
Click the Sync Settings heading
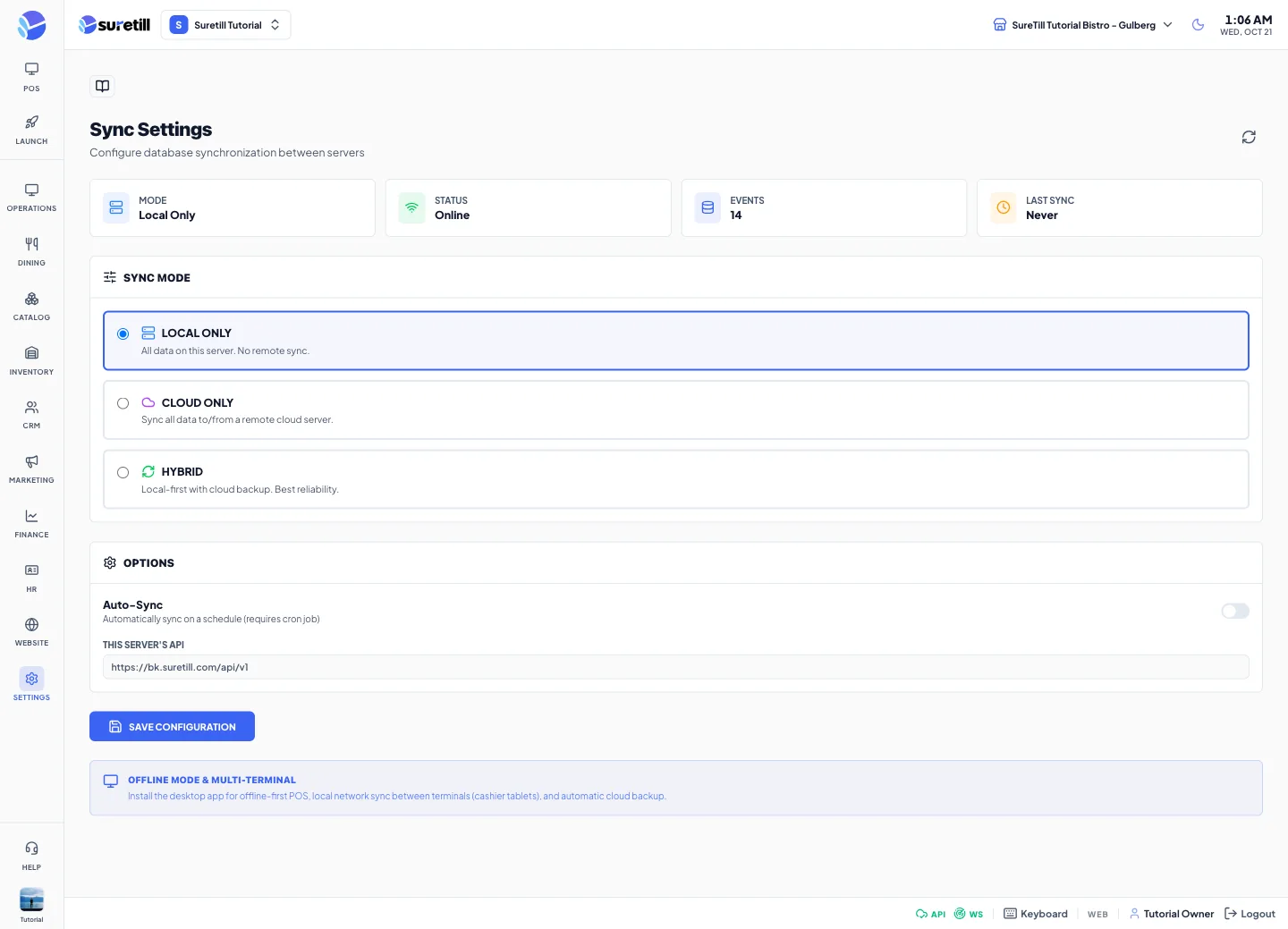150,130
